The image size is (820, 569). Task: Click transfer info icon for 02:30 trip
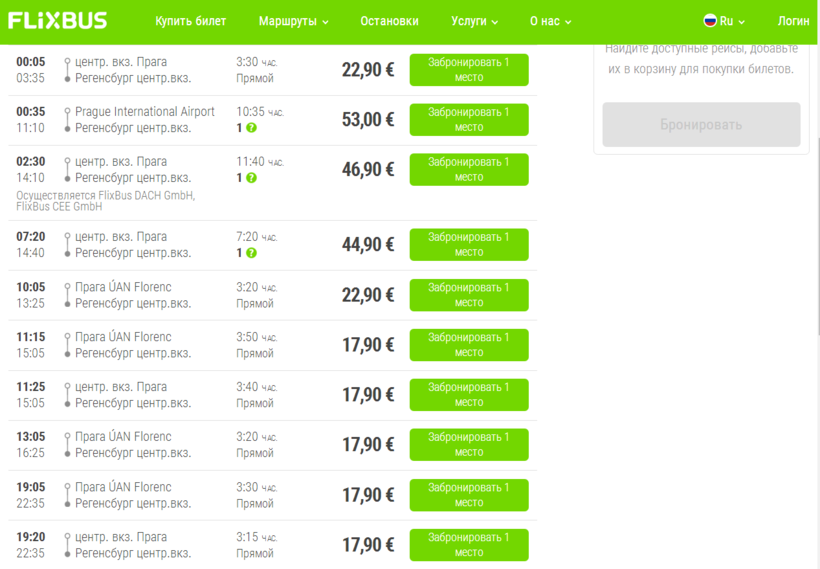251,178
